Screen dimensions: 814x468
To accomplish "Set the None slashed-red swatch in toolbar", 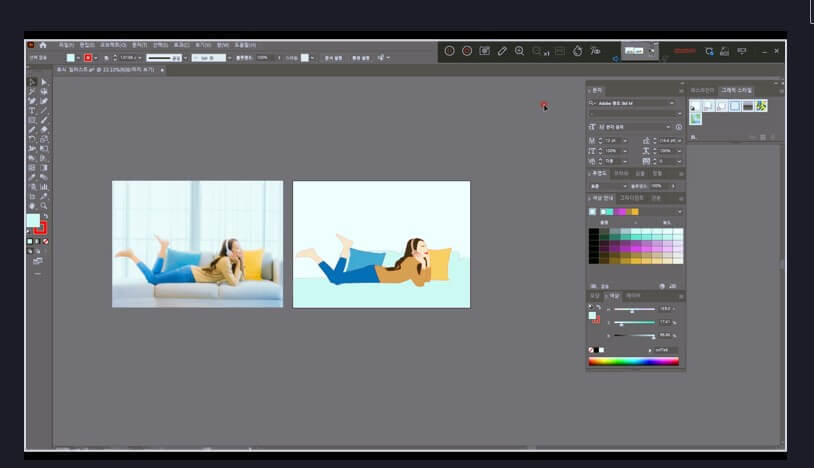I will click(46, 242).
